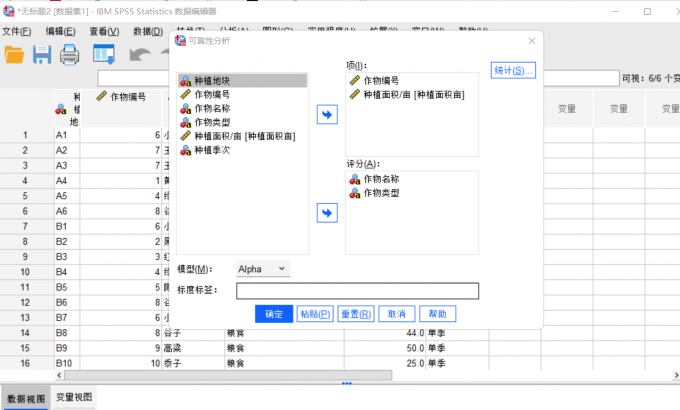The height and width of the screenshot is (410, 680).
Task: Select 种植地块 in variable list
Action: click(242, 81)
